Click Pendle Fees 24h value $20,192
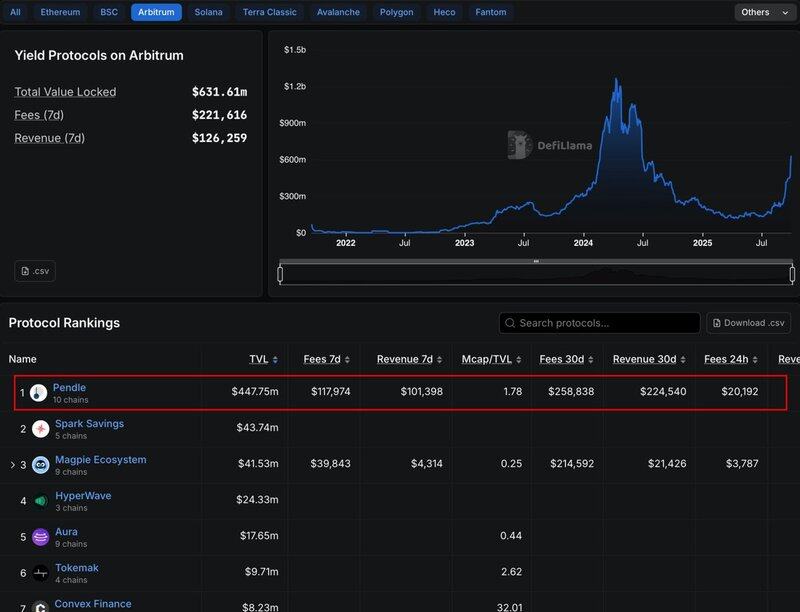The width and height of the screenshot is (800, 612). [x=740, y=391]
